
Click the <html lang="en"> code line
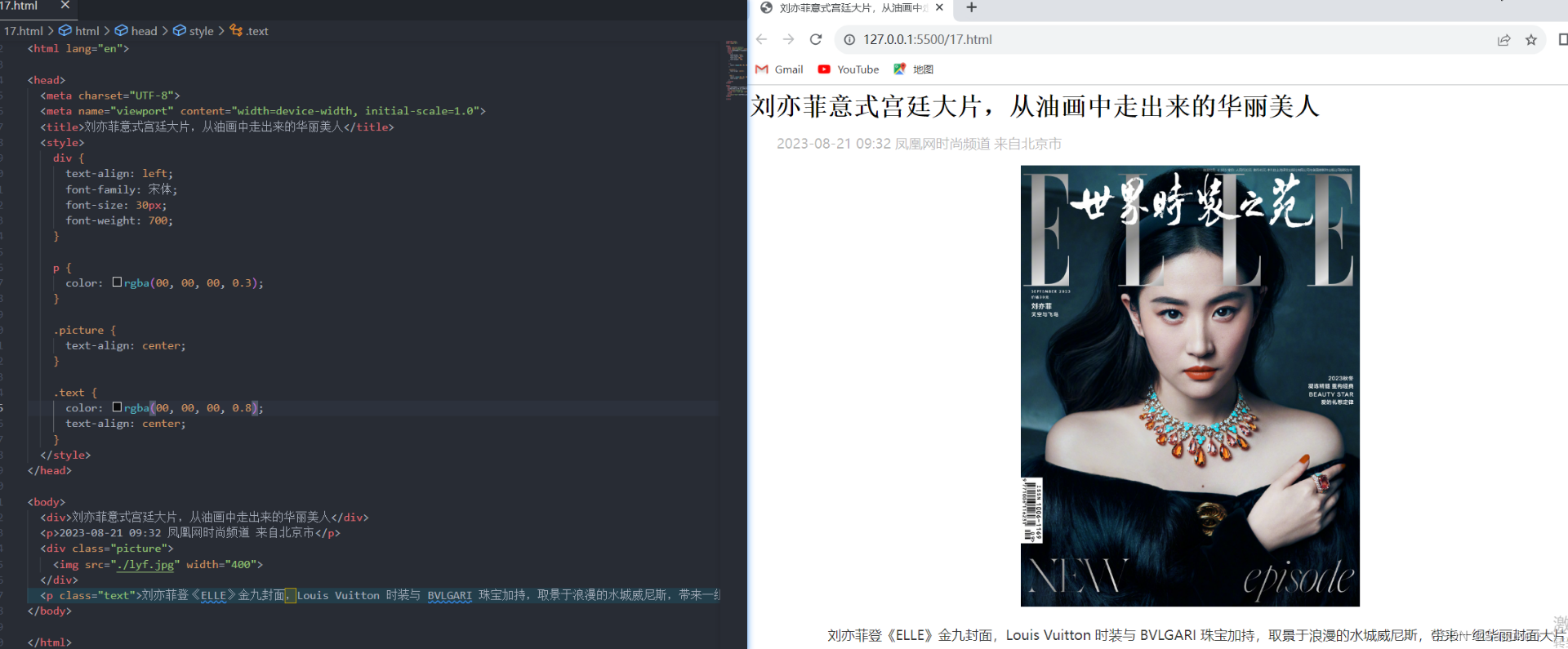coord(78,48)
